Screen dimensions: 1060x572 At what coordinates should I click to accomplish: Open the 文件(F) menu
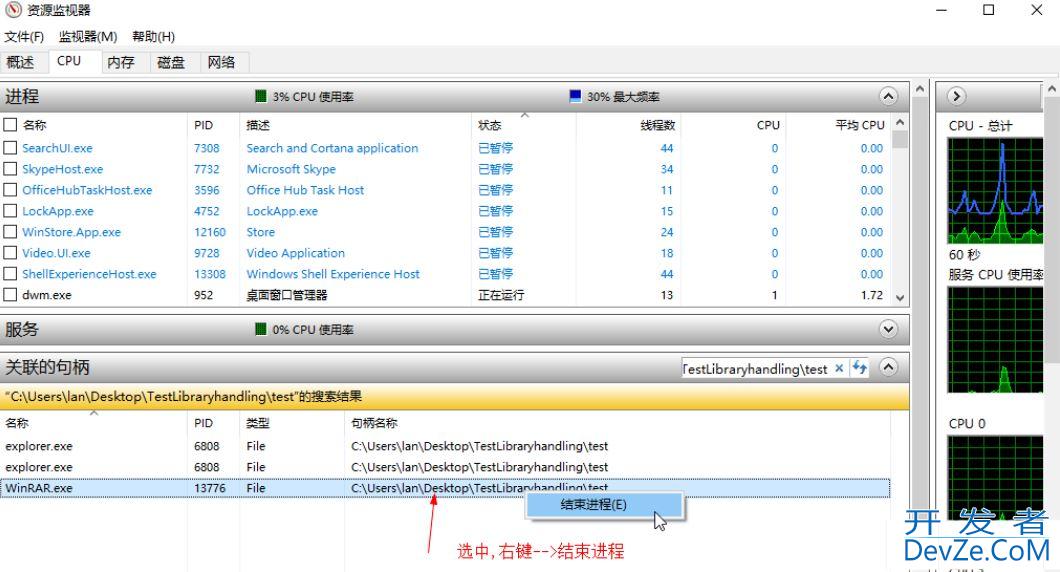[24, 37]
